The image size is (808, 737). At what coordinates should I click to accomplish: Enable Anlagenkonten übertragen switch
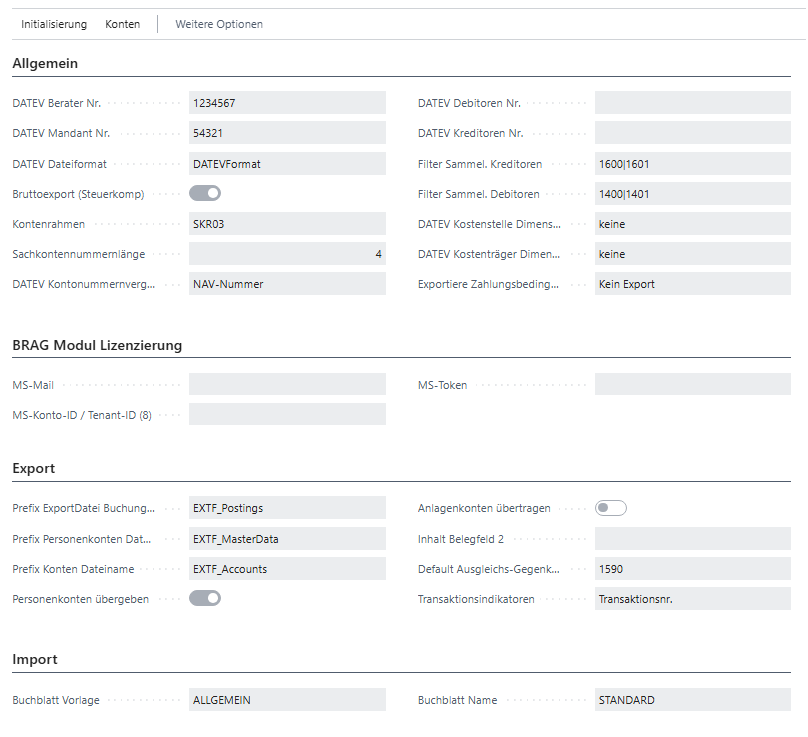tap(611, 508)
